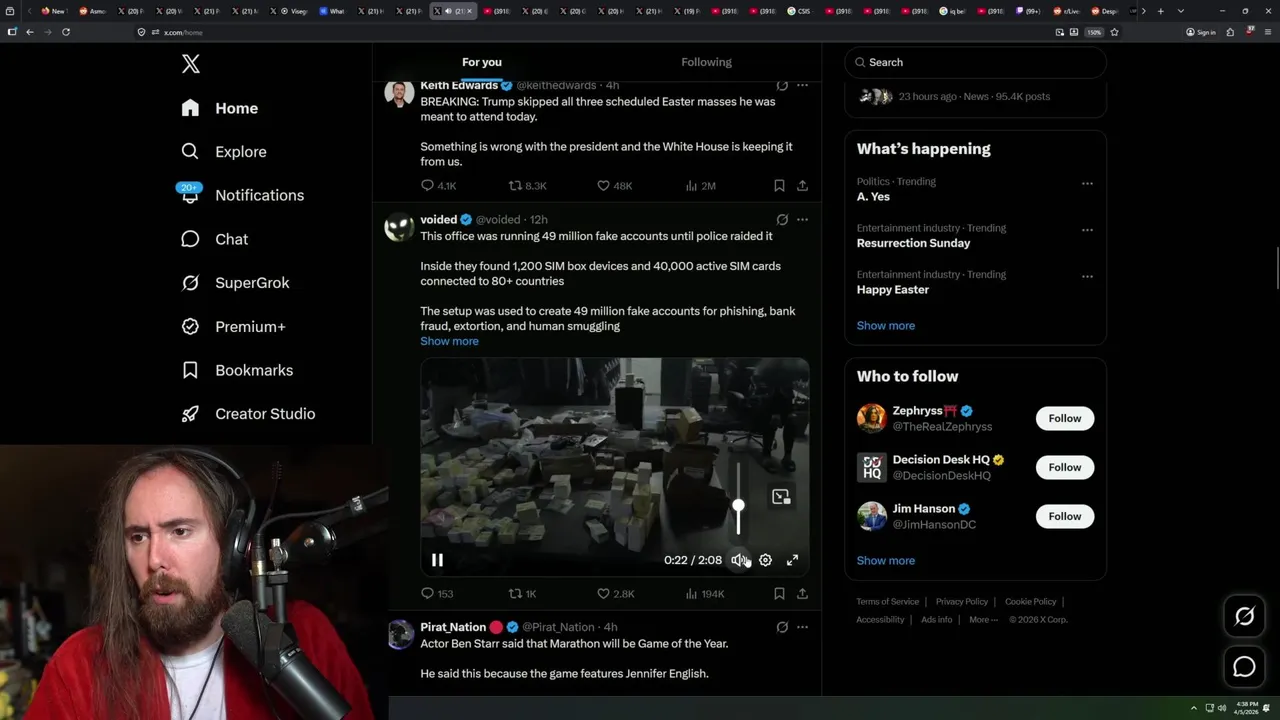This screenshot has height=720, width=1280.
Task: Open more options for Resurrection Sunday trend
Action: [x=1087, y=230]
